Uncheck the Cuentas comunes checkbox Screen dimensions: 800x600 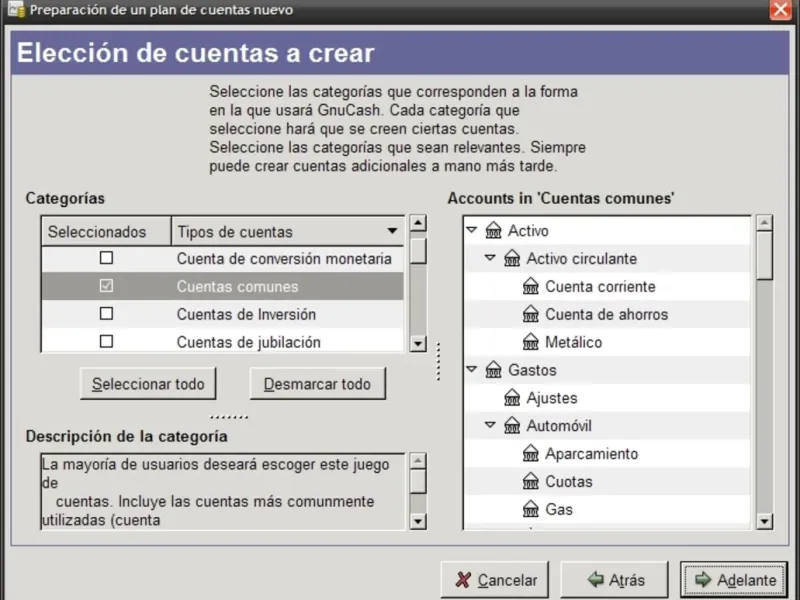pyautogui.click(x=106, y=286)
